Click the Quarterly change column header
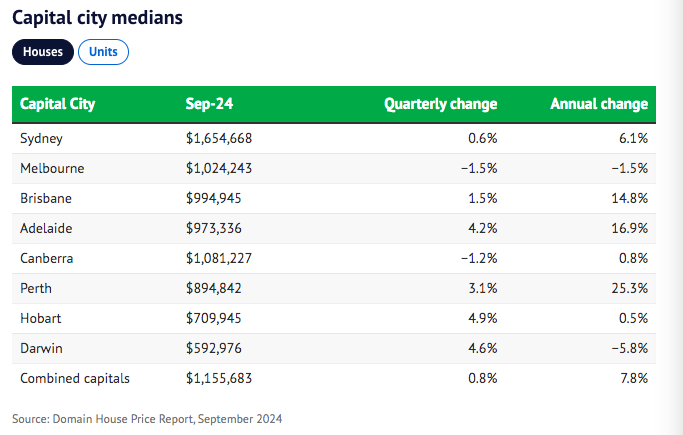Viewport: 683px width, 435px height. click(440, 104)
